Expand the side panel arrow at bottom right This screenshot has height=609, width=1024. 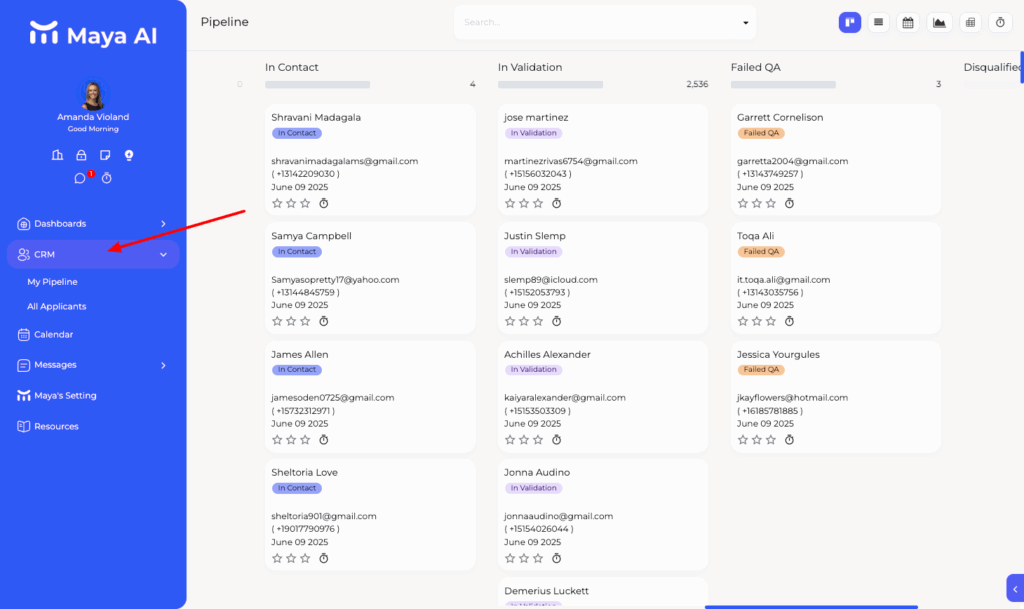(x=1015, y=589)
